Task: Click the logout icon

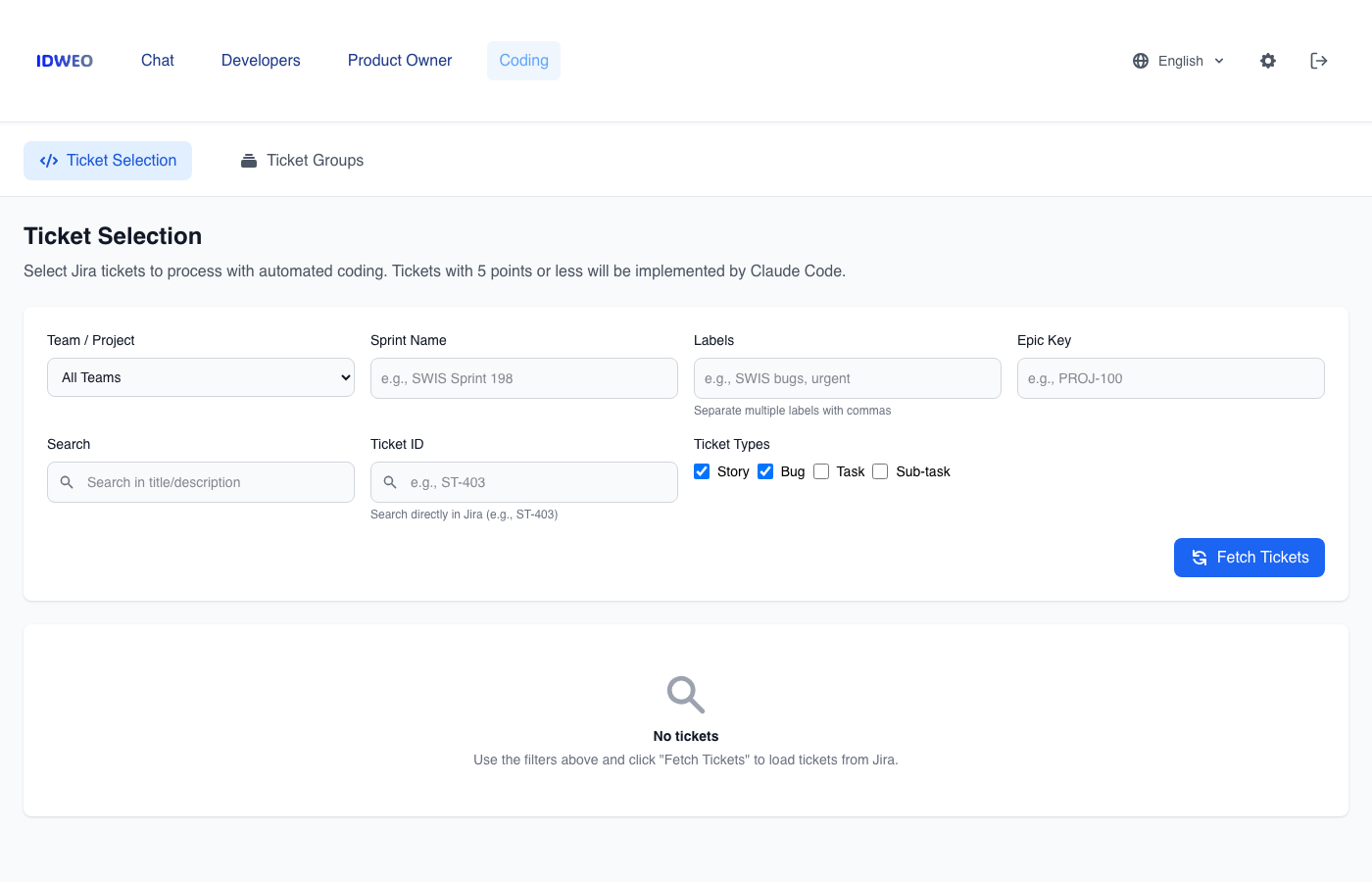Action: point(1318,60)
